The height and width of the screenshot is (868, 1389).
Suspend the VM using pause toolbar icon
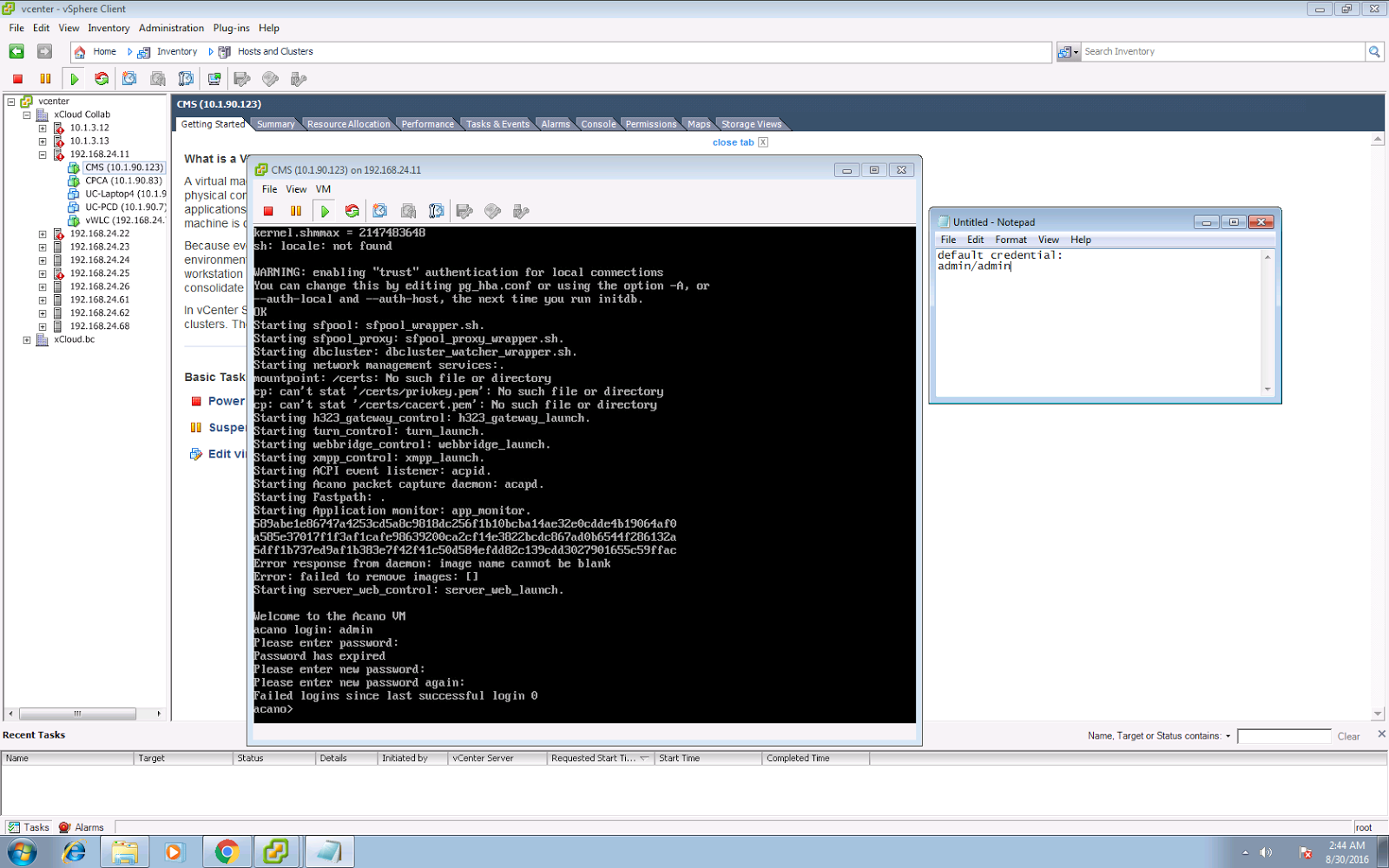point(45,78)
